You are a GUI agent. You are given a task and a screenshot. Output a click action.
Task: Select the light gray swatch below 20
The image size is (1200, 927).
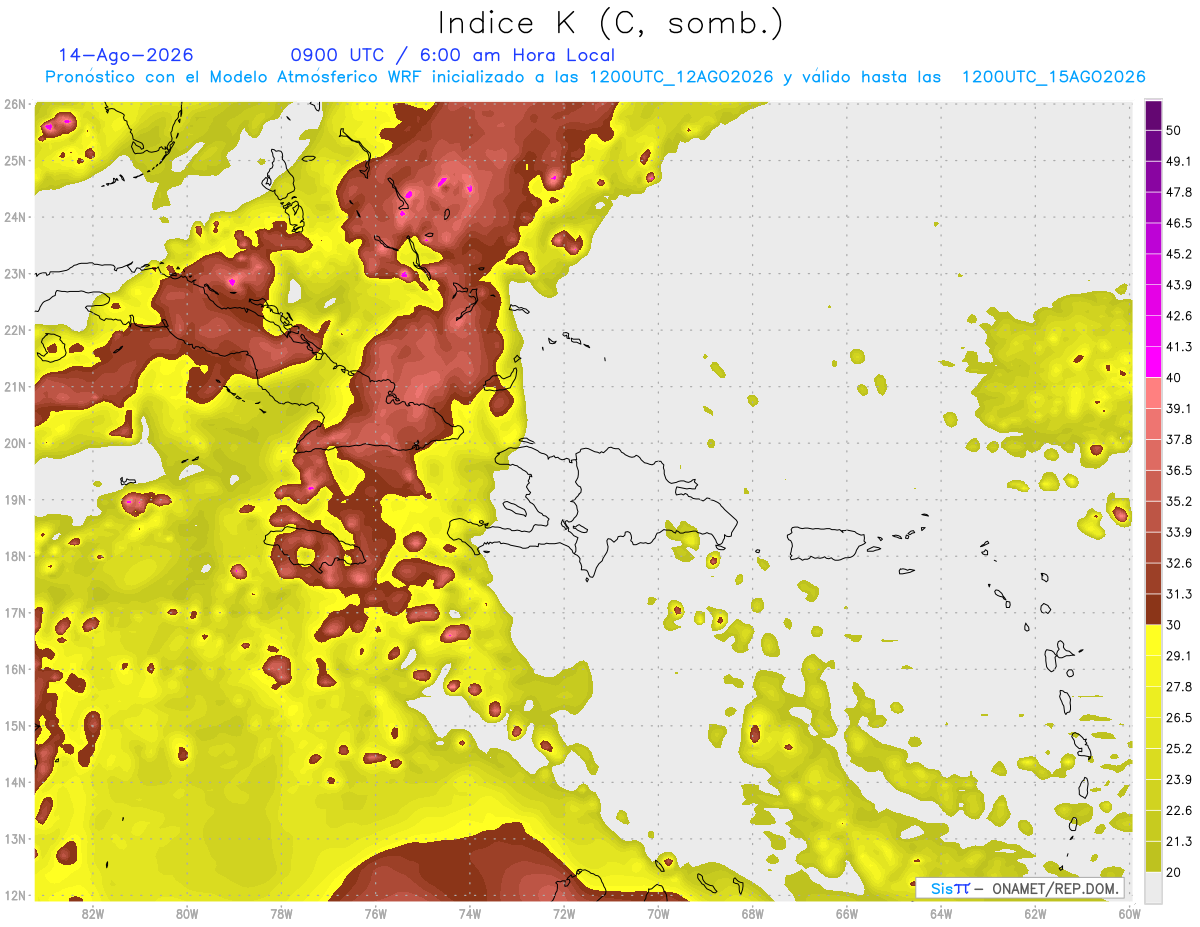(x=1153, y=886)
